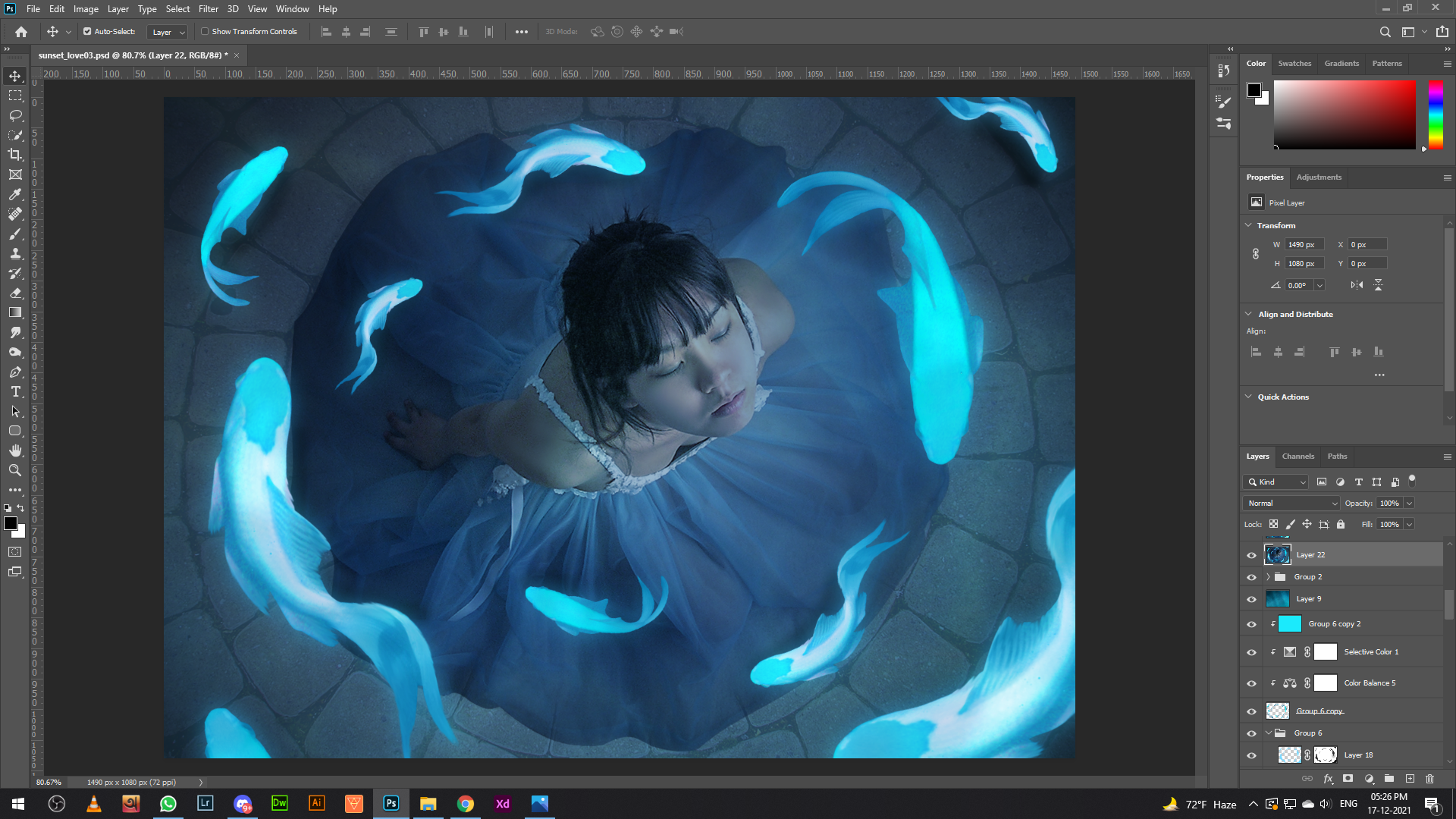Hide Layer 22 visibility eye

point(1251,555)
